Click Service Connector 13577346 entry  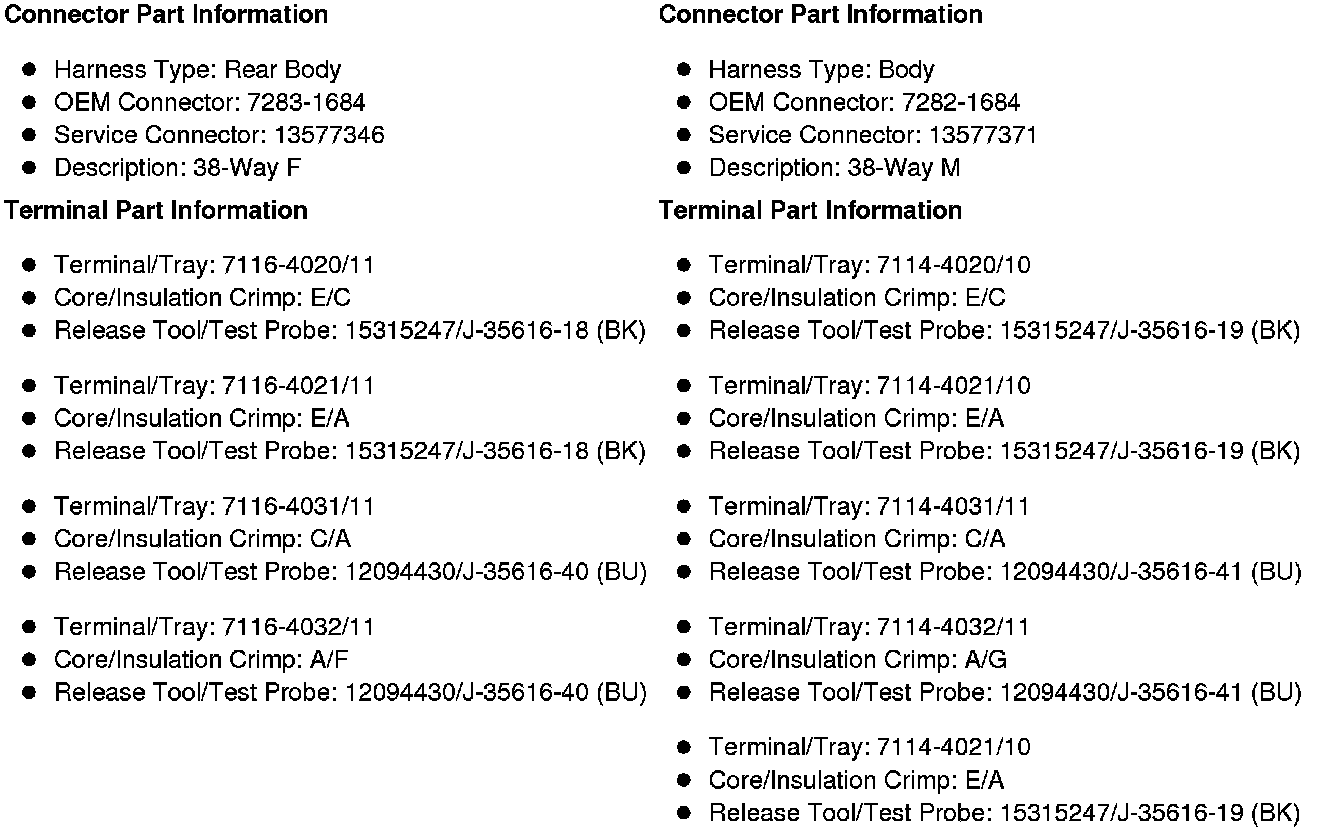219,135
